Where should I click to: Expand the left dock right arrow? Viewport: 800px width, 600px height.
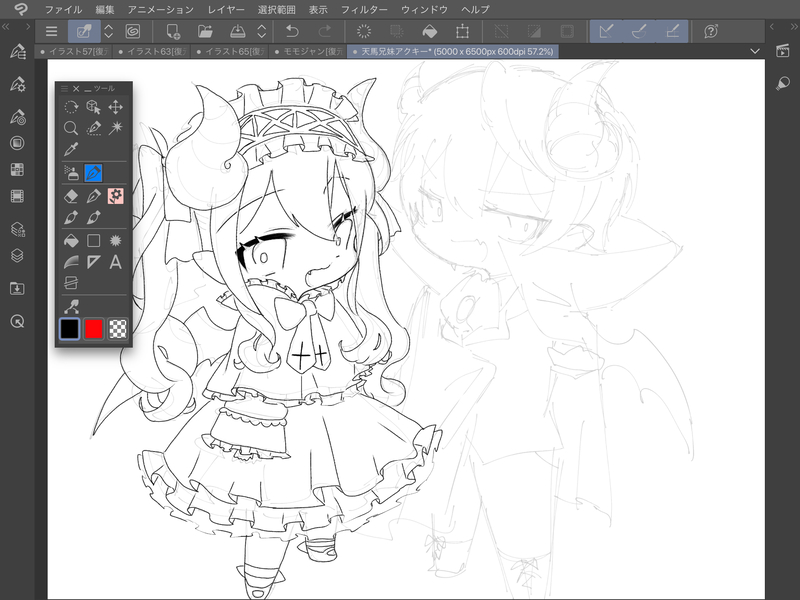[x=28, y=27]
